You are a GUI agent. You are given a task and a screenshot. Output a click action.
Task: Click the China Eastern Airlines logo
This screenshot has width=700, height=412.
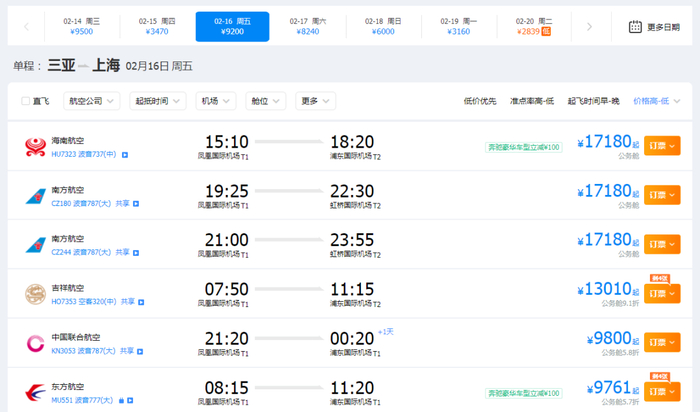[x=35, y=393]
